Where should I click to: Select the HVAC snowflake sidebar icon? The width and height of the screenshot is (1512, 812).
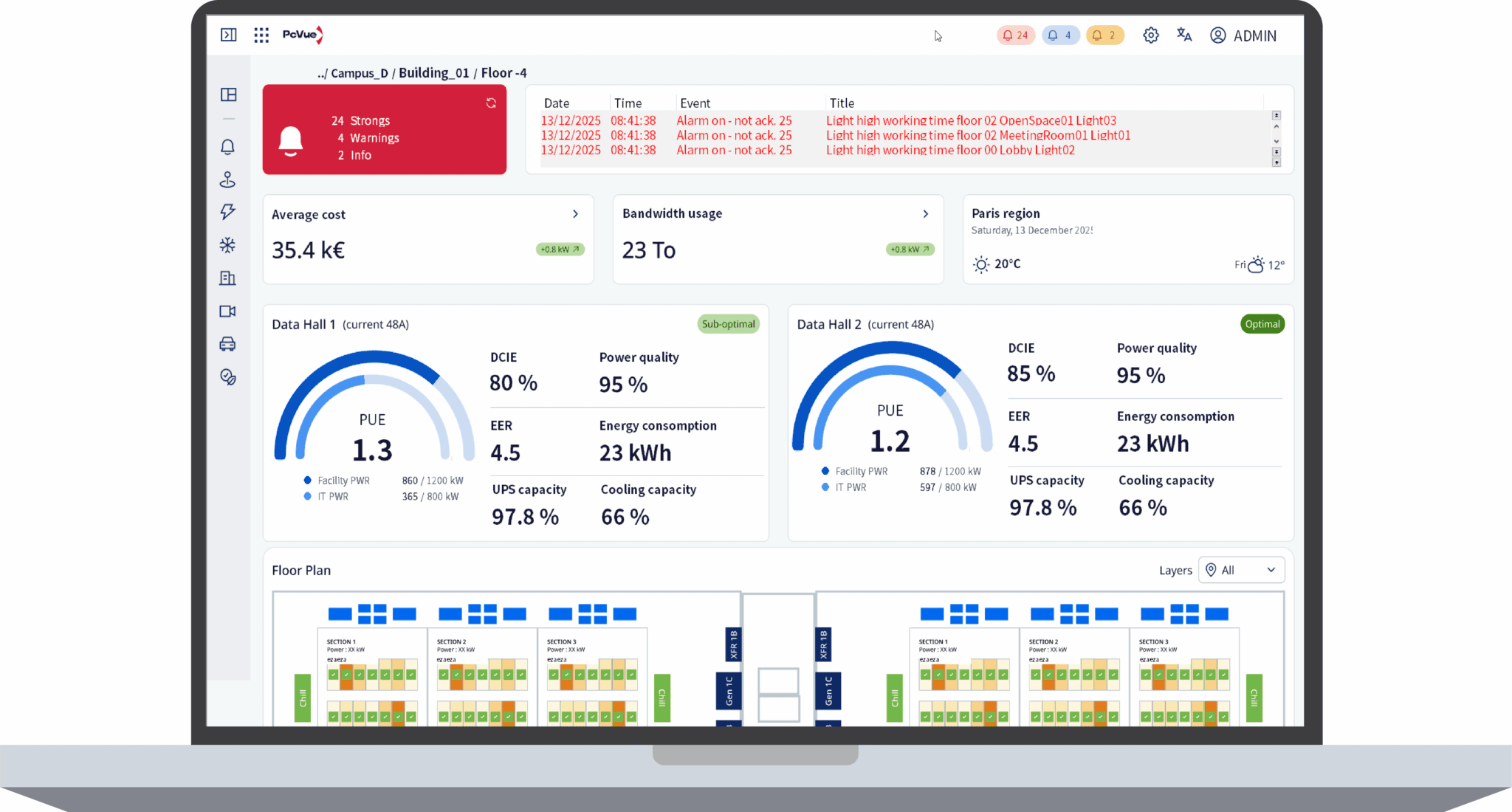227,245
